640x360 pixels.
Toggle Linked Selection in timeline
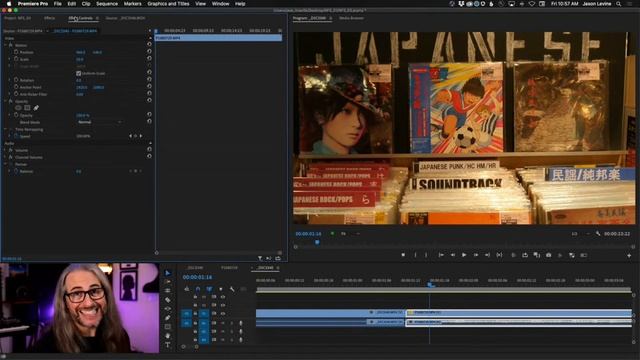[x=209, y=289]
